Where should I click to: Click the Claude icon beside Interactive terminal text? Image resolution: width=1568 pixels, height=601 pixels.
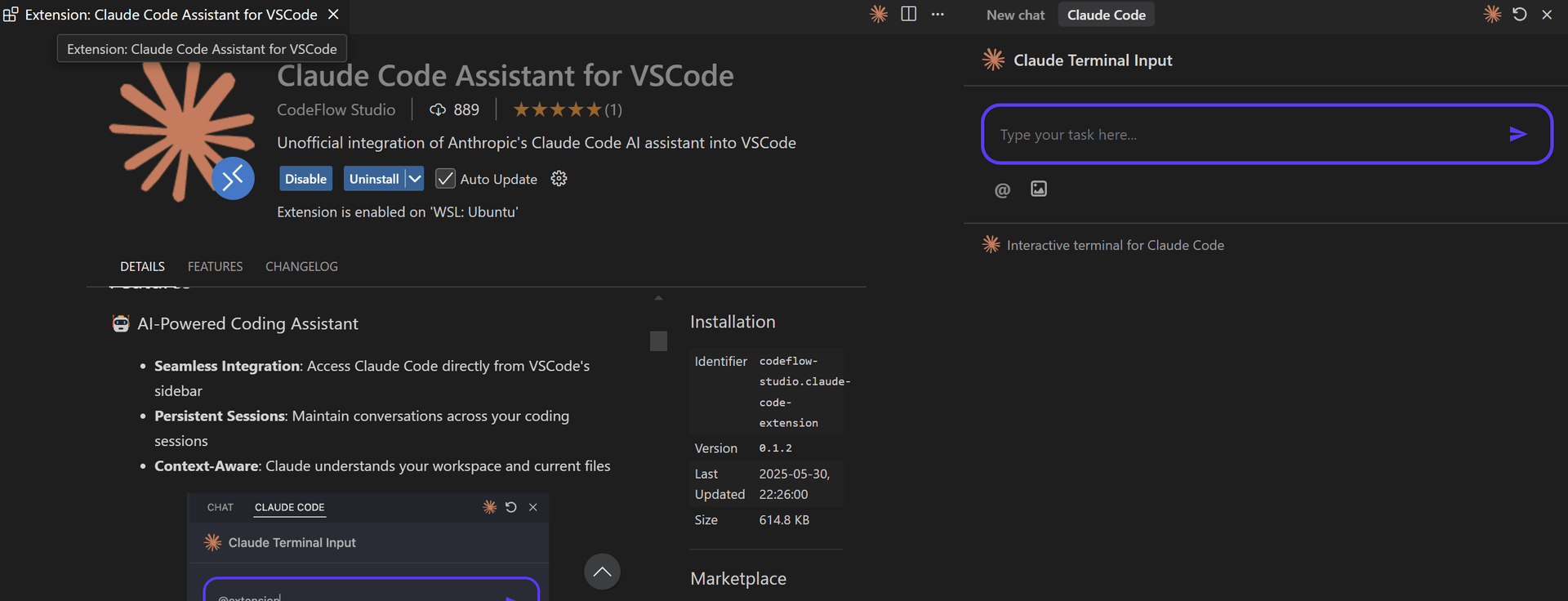(x=991, y=244)
